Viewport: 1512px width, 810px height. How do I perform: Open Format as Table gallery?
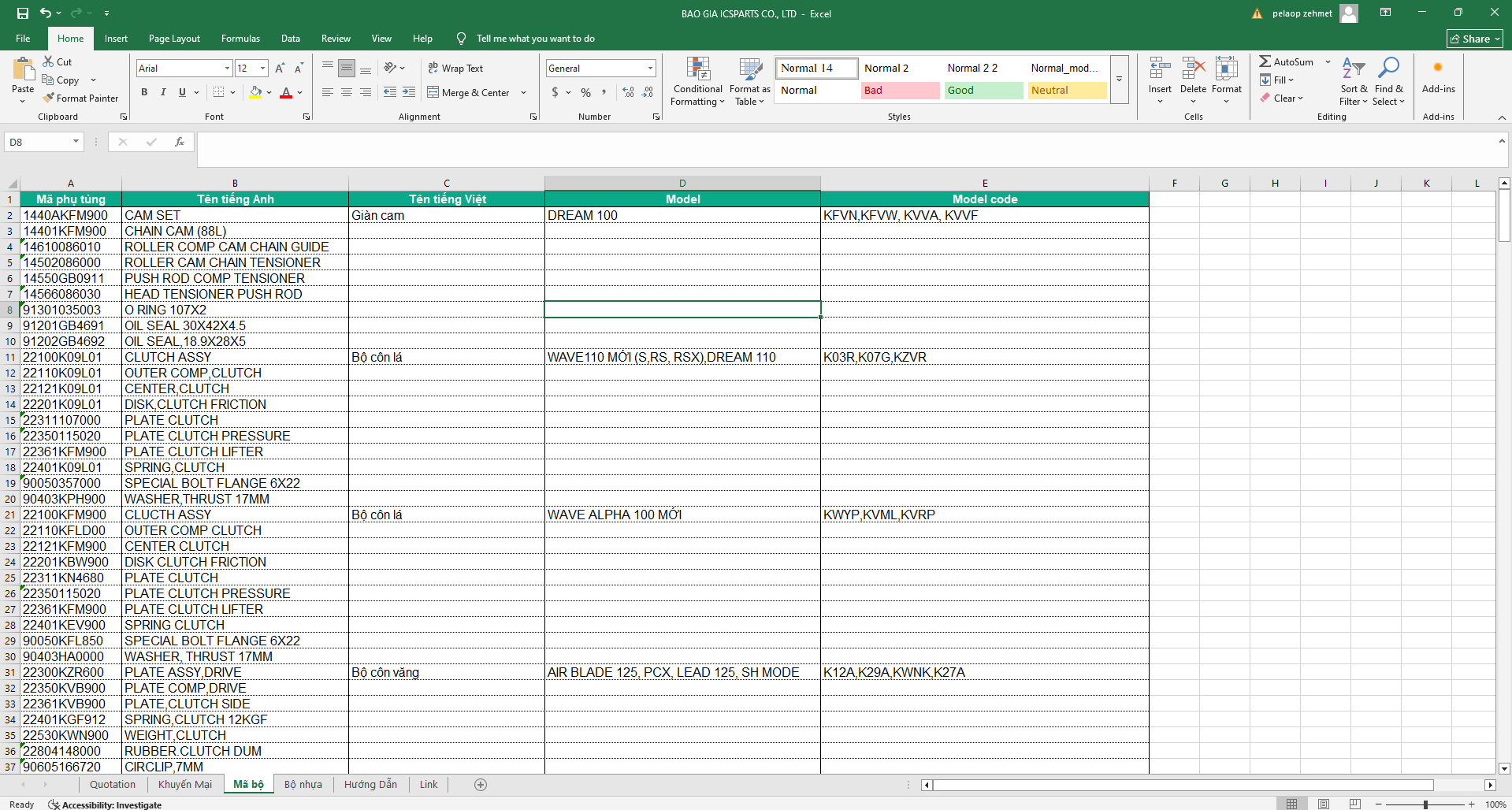point(749,81)
